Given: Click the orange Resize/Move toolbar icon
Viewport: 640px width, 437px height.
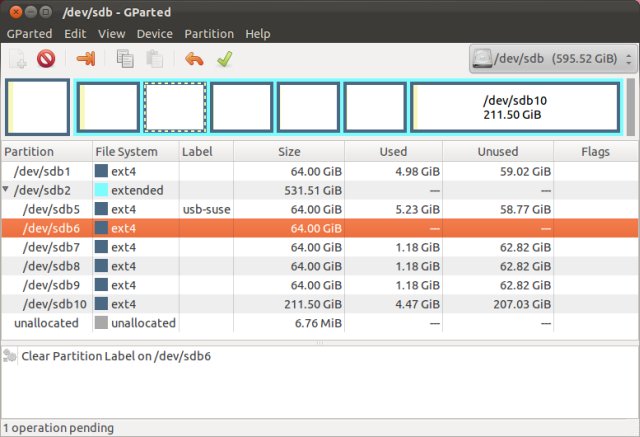Looking at the screenshot, I should (x=86, y=59).
